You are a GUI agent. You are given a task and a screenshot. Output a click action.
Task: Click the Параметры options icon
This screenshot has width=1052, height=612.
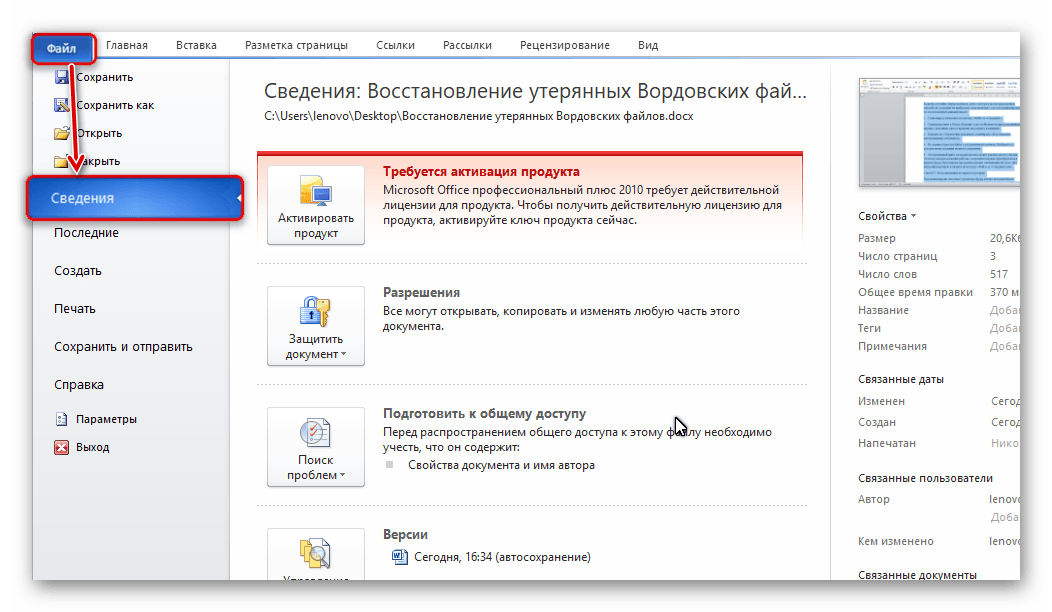tap(62, 419)
